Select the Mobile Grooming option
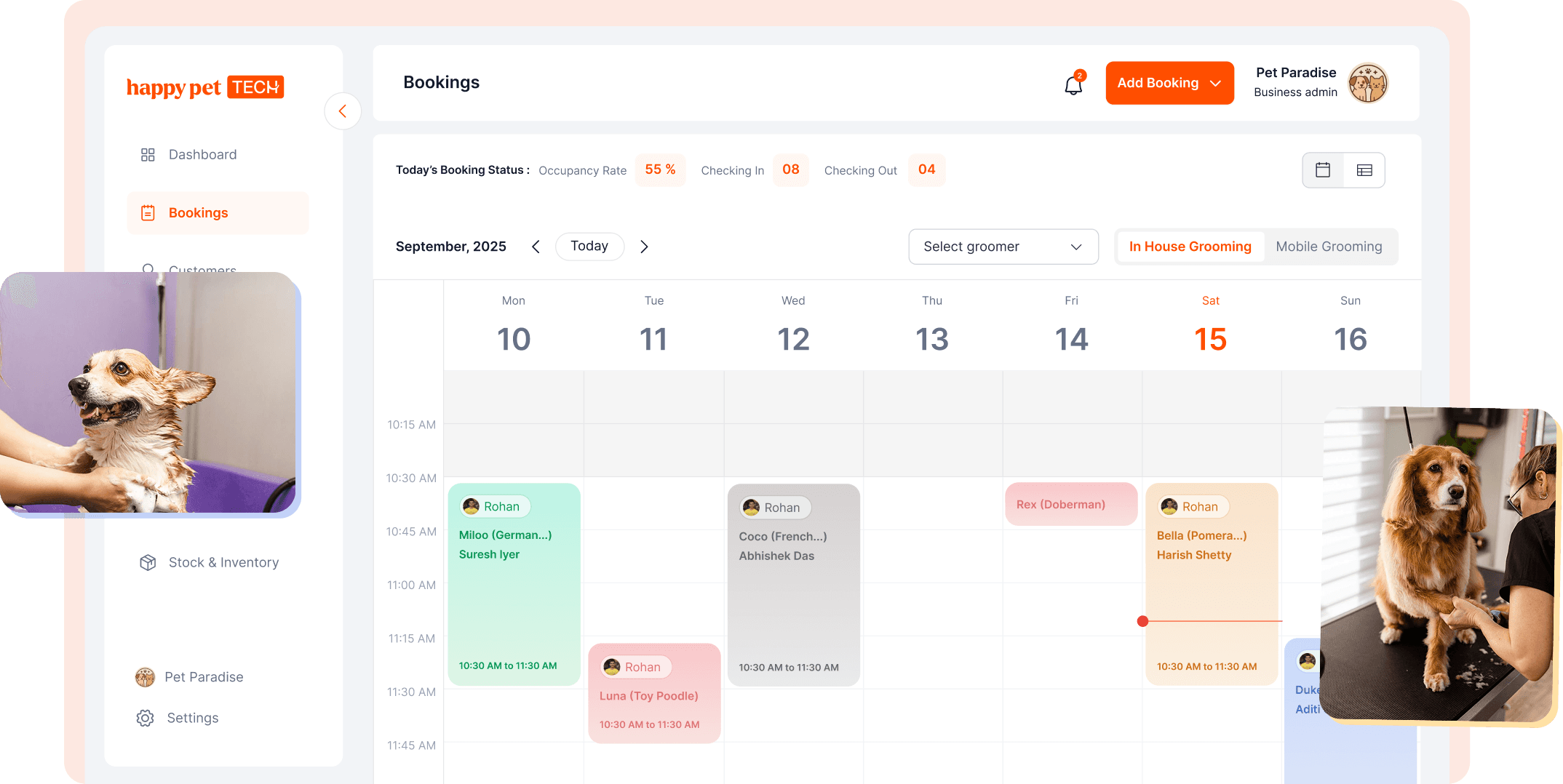Viewport: 1563px width, 784px height. pyautogui.click(x=1329, y=247)
